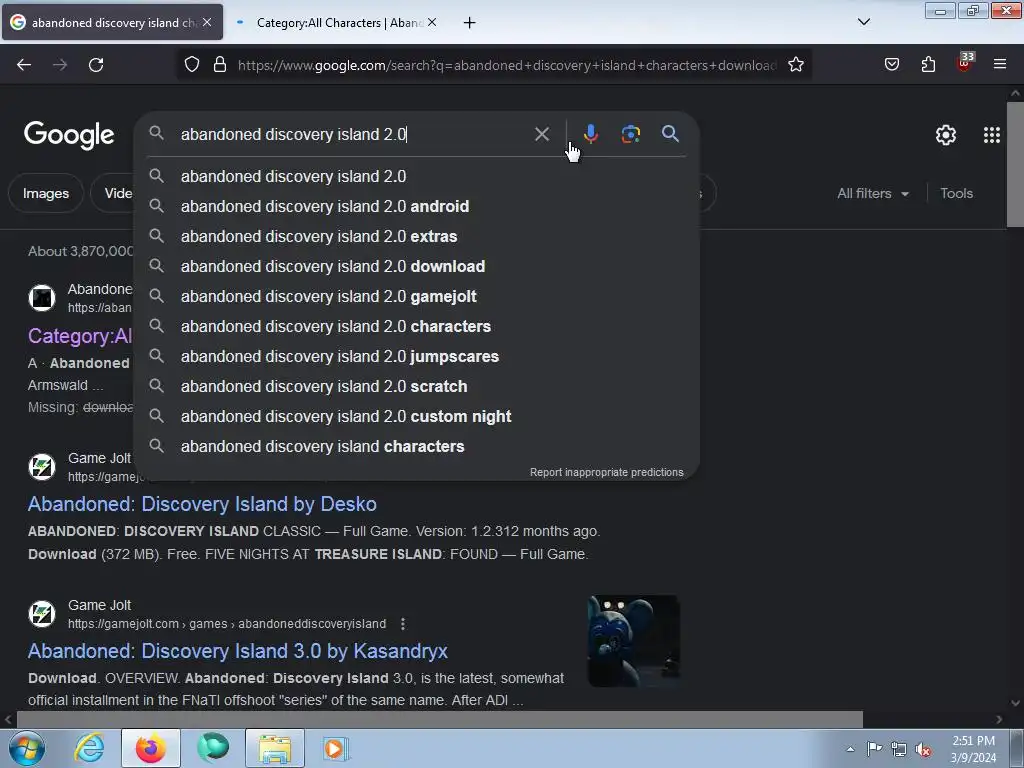Click the address bar URL
The image size is (1024, 768).
click(x=506, y=65)
